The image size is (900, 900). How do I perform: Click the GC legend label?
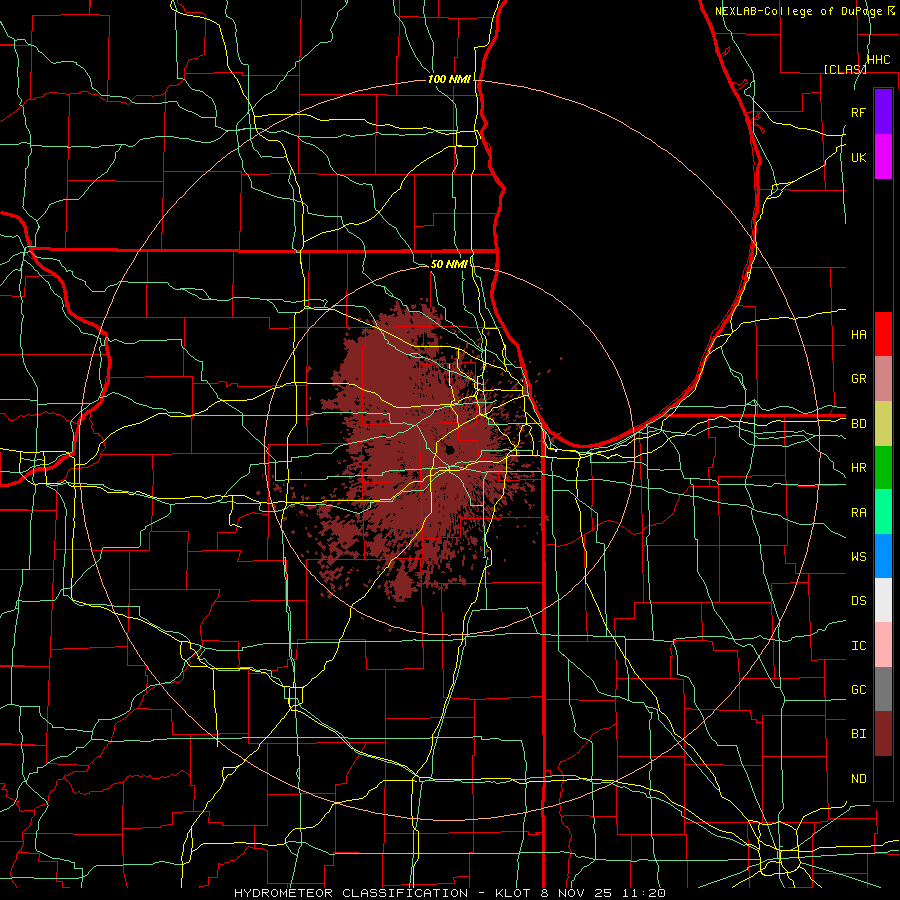[x=859, y=690]
